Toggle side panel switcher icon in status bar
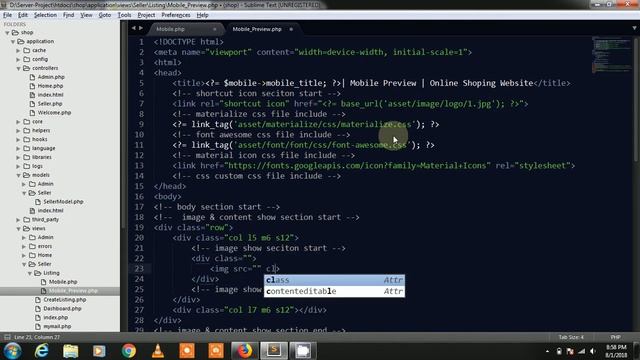 (x=7, y=337)
